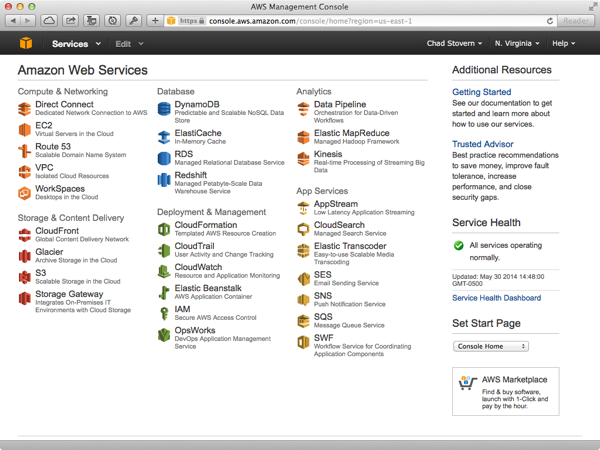Open the Elastic Beanstalk service link

click(x=208, y=288)
